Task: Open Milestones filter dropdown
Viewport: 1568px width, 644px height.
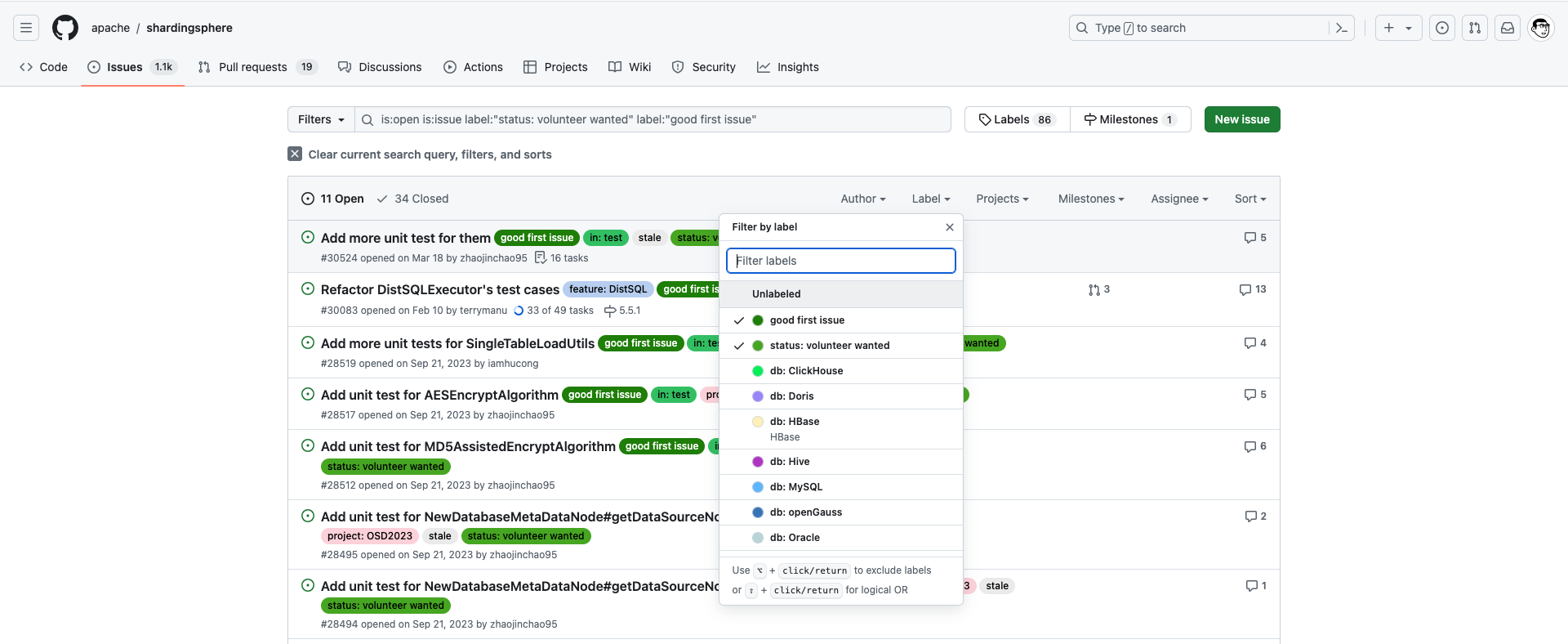Action: click(1091, 199)
